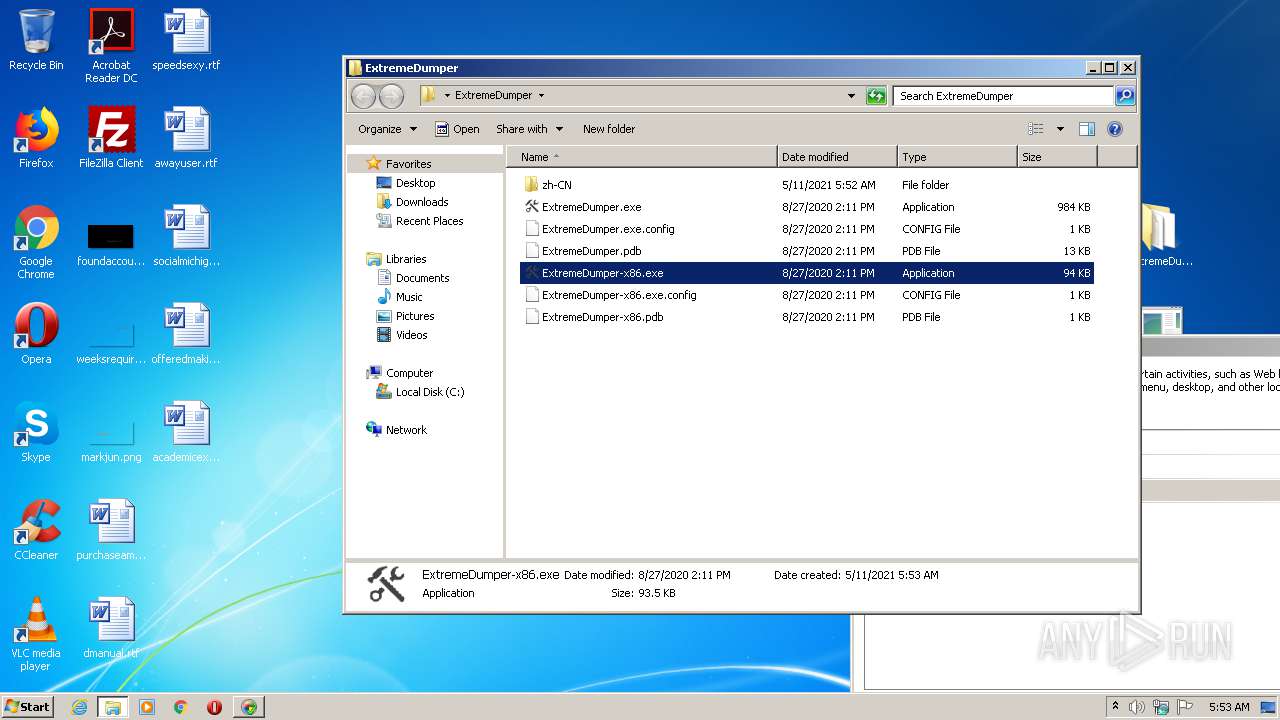Launch the Google Chrome desktop shortcut
This screenshot has width=1280, height=720.
pos(36,242)
